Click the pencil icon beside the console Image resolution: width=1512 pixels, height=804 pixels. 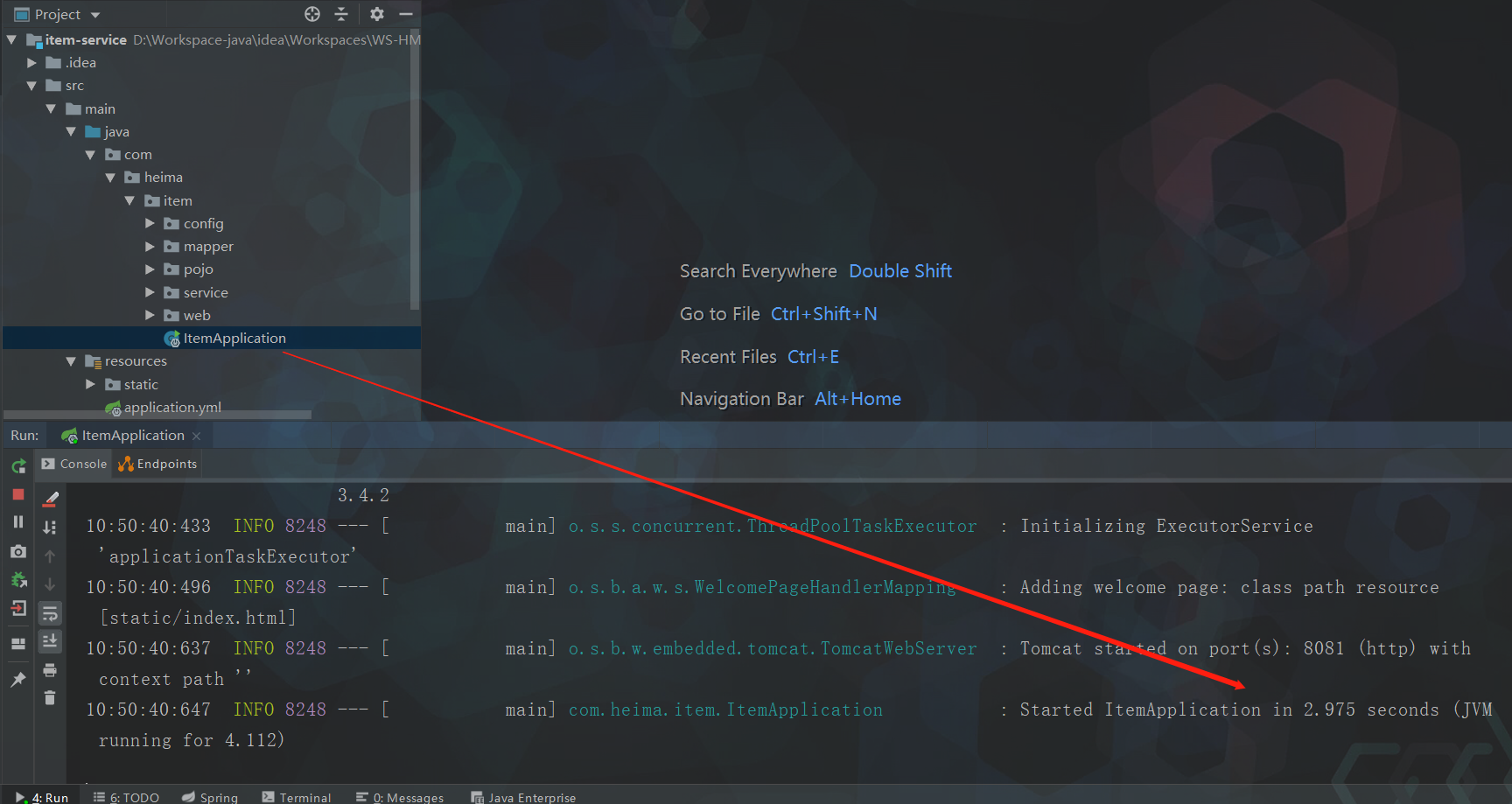tap(51, 500)
